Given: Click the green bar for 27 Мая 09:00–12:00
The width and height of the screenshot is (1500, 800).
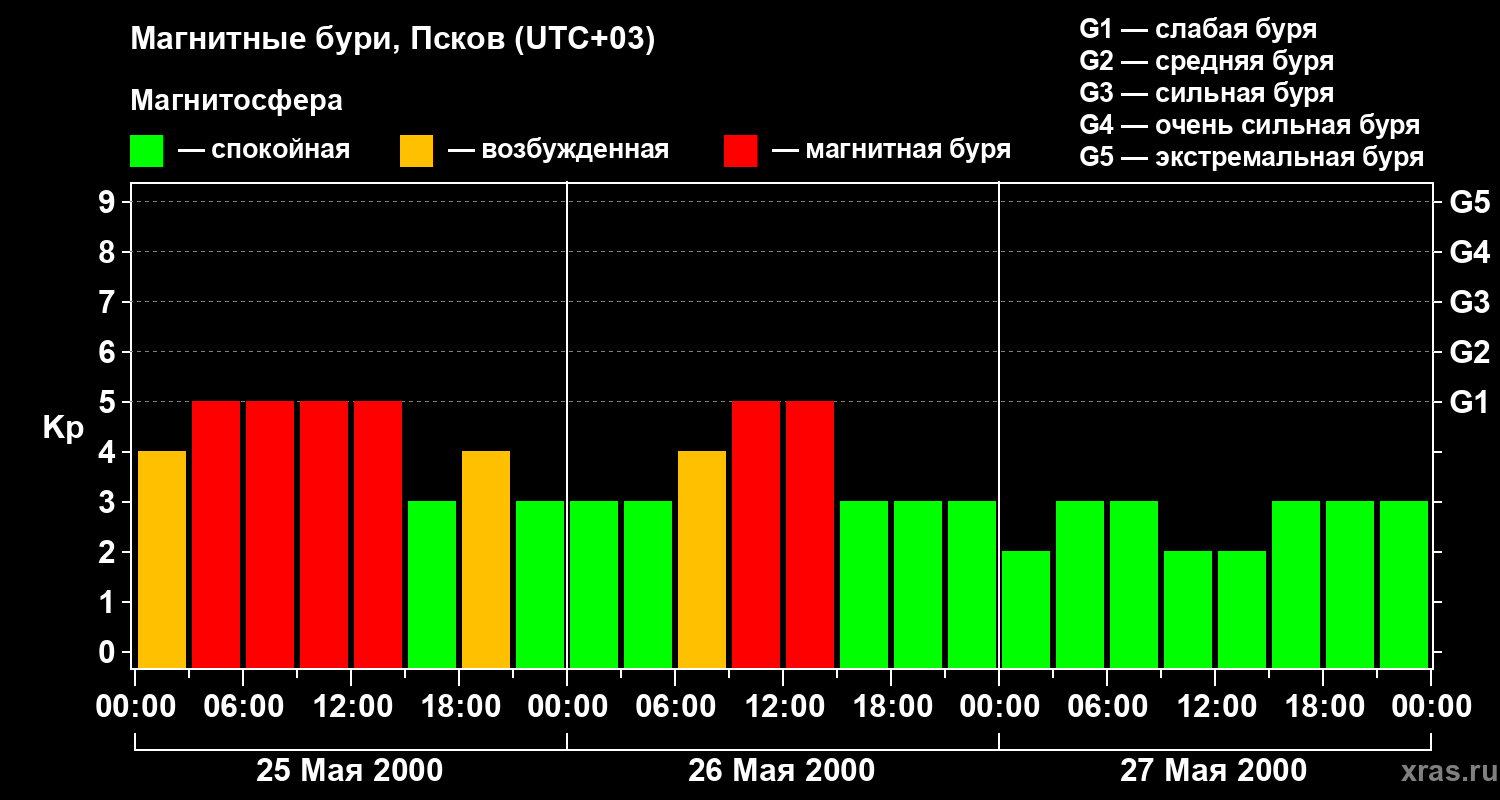Looking at the screenshot, I should click(x=1188, y=610).
